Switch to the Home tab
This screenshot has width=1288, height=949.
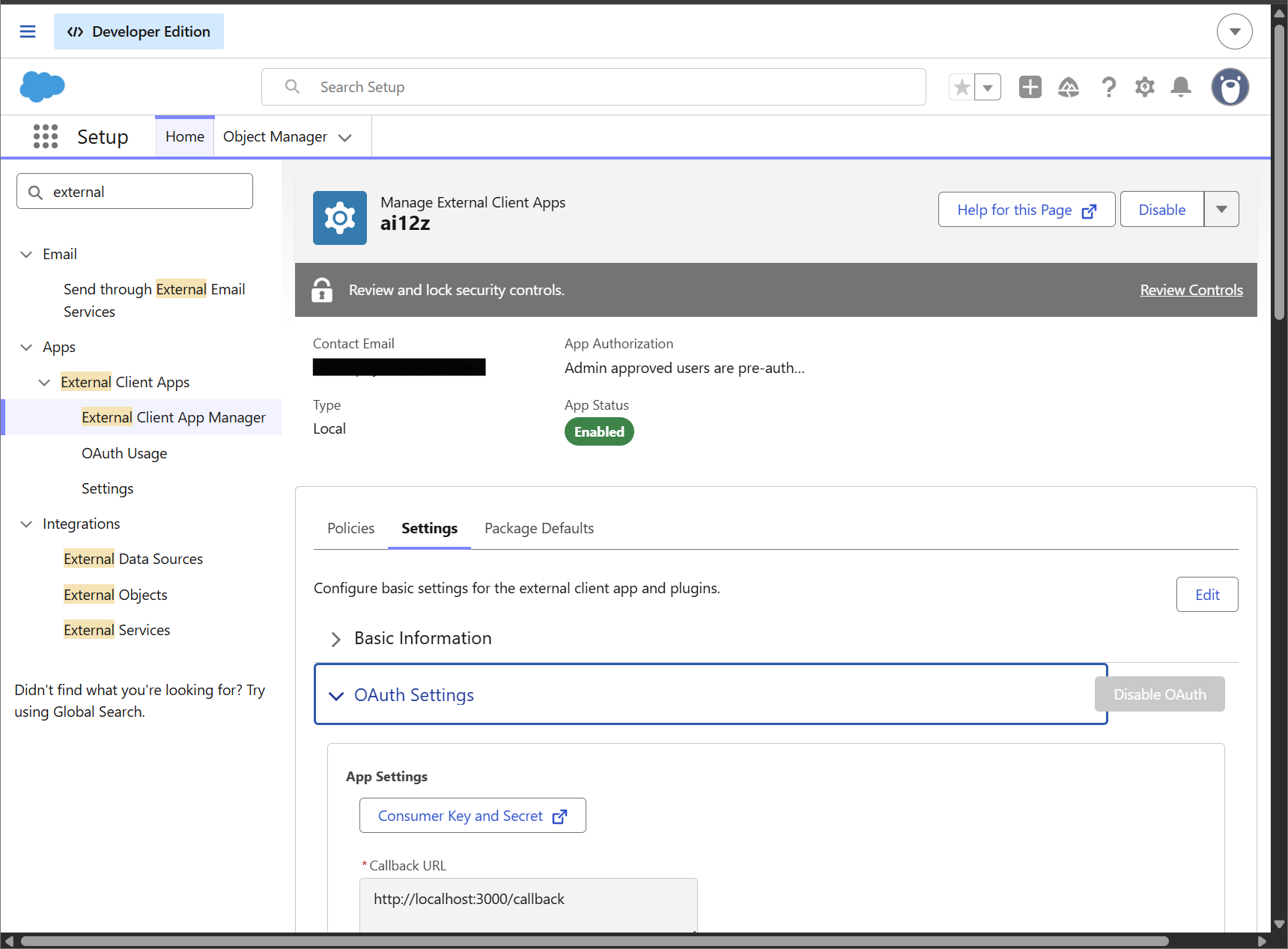pyautogui.click(x=185, y=136)
